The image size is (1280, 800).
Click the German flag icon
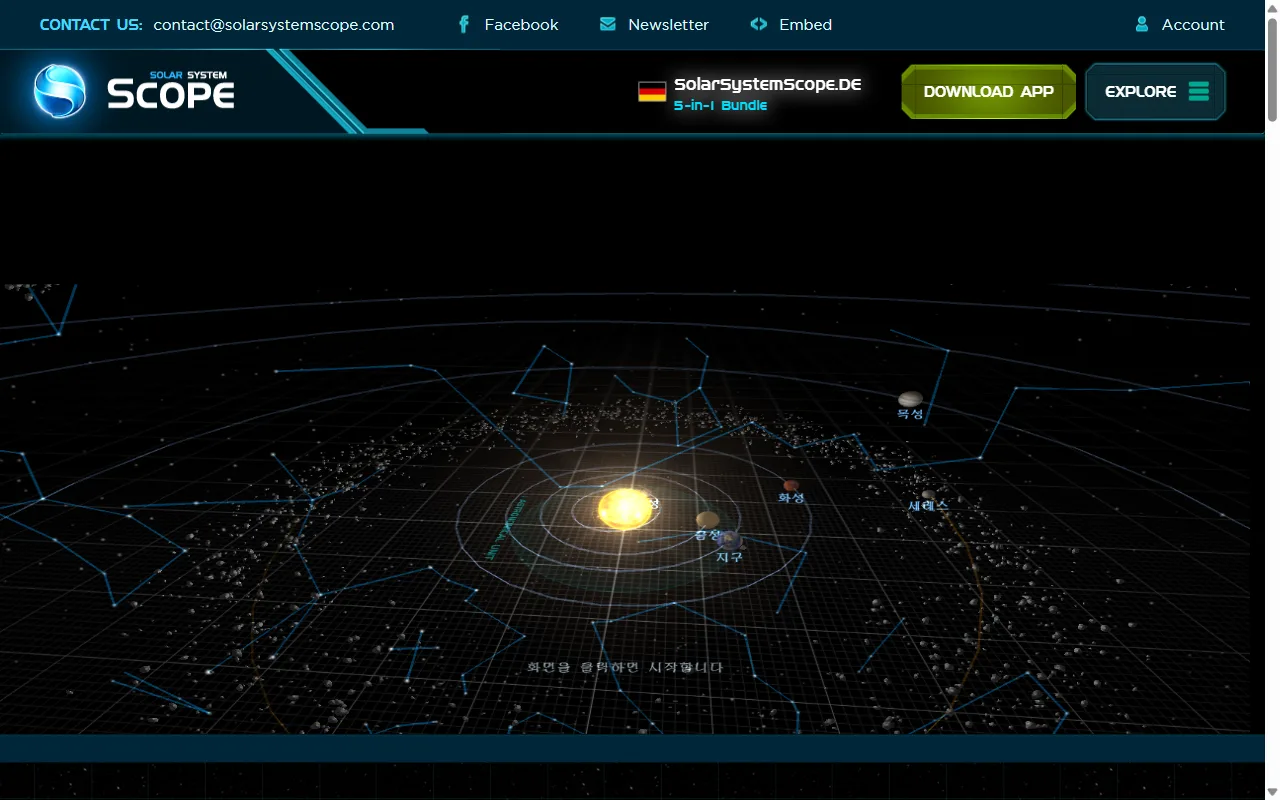tap(652, 92)
